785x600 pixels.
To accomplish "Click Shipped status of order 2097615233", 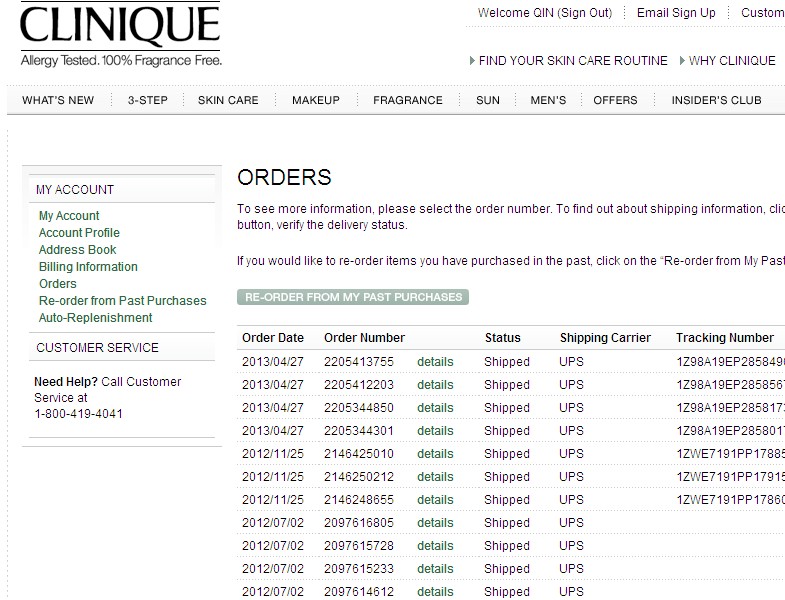I will [507, 569].
